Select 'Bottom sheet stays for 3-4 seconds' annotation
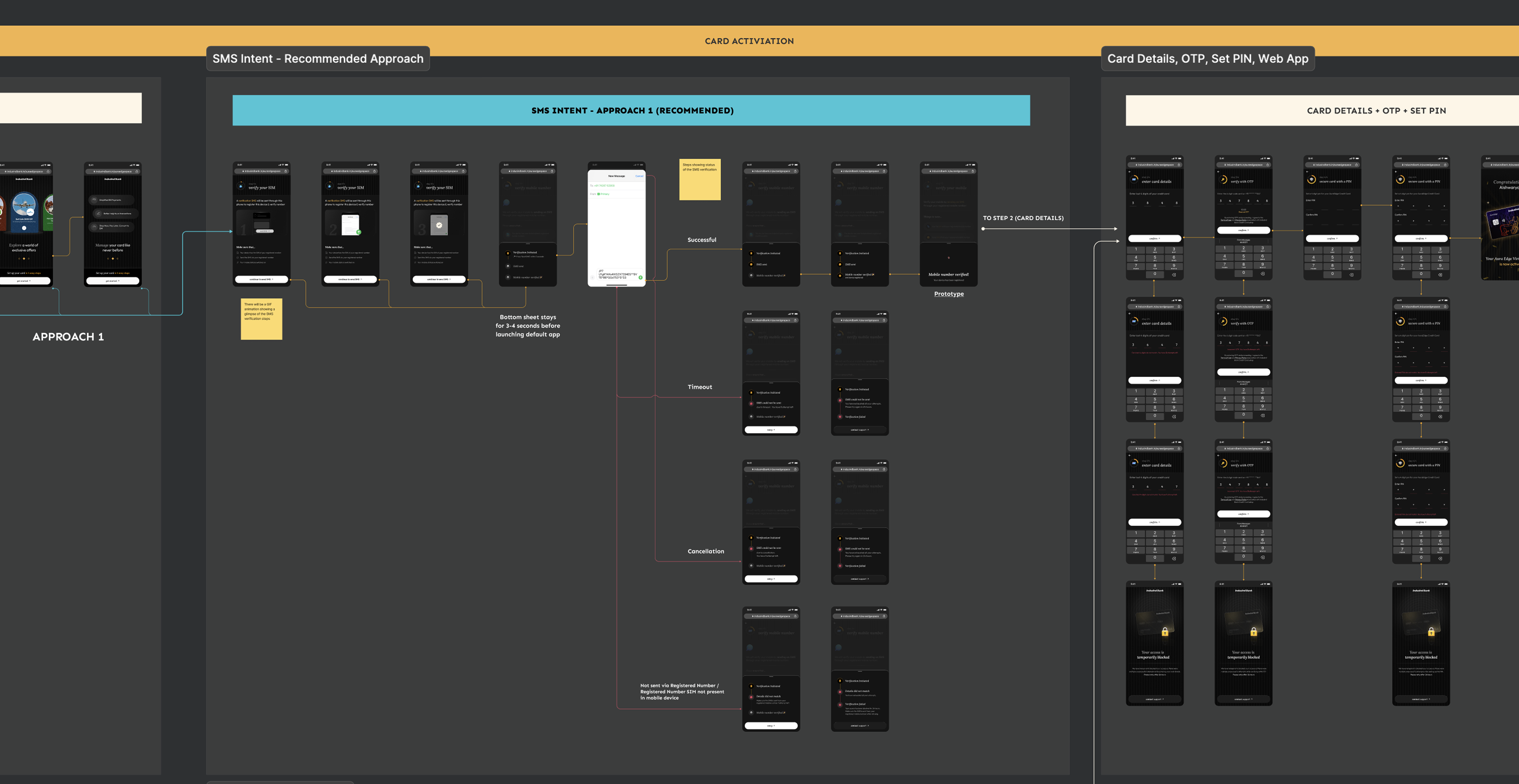The height and width of the screenshot is (784, 1519). (x=528, y=325)
